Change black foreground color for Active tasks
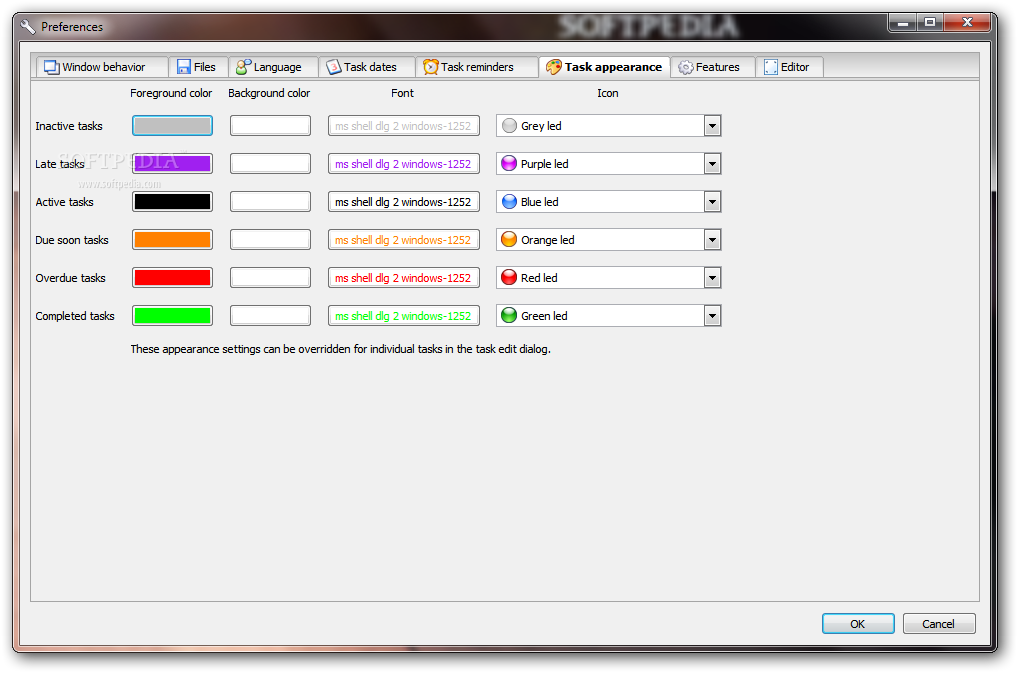This screenshot has width=1018, height=673. coord(172,202)
